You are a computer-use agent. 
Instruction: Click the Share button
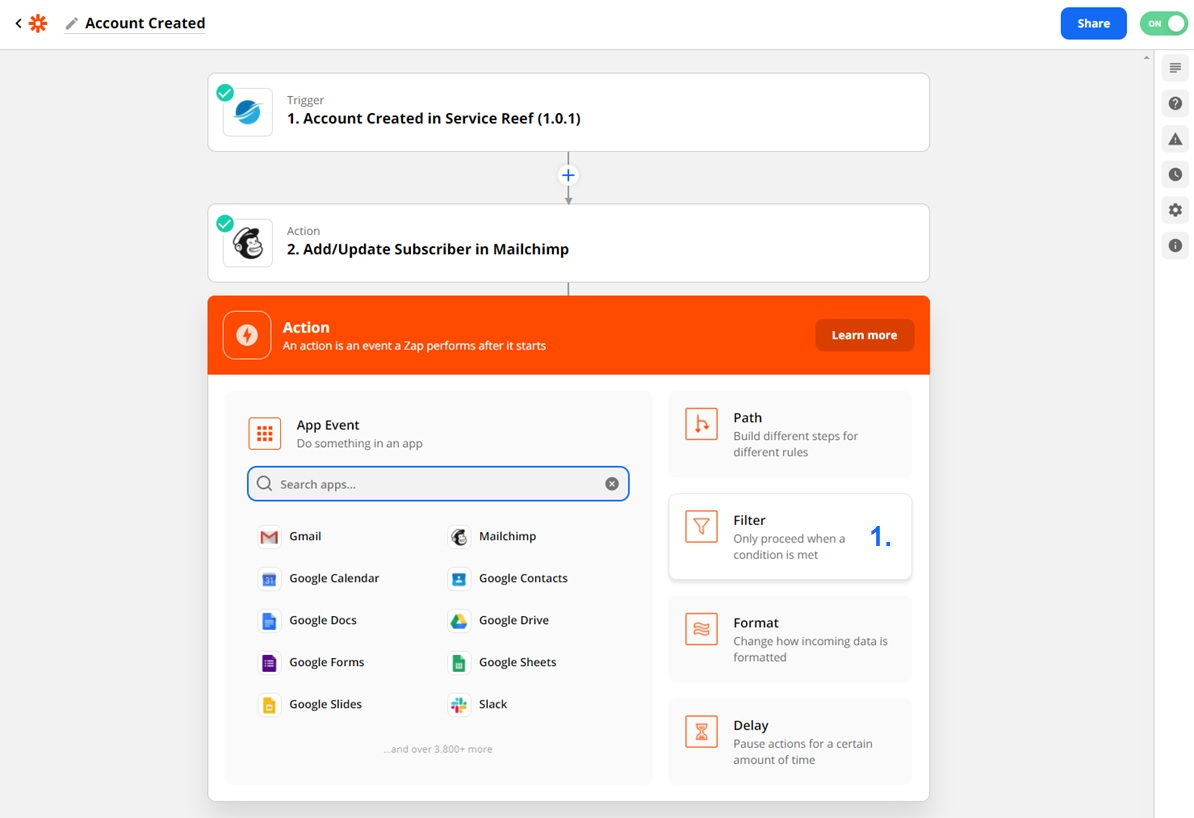(x=1093, y=24)
